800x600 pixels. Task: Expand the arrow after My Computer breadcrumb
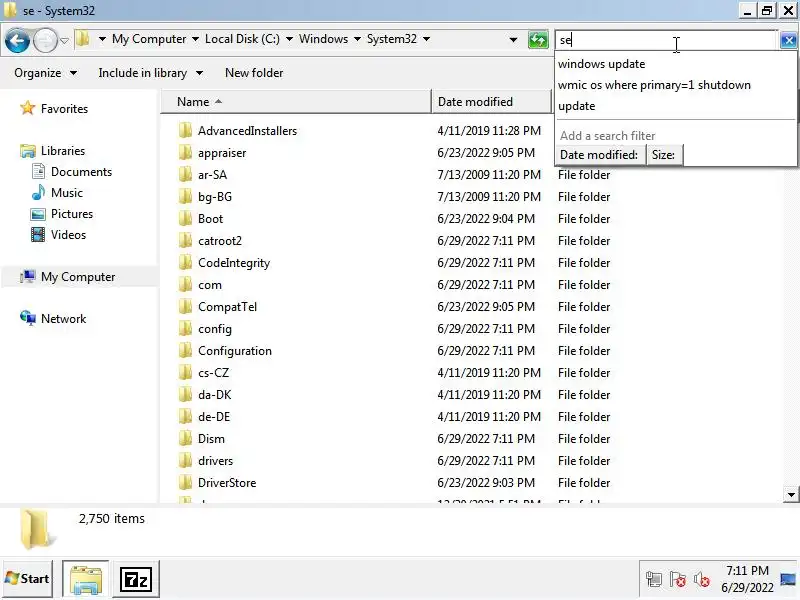point(195,39)
